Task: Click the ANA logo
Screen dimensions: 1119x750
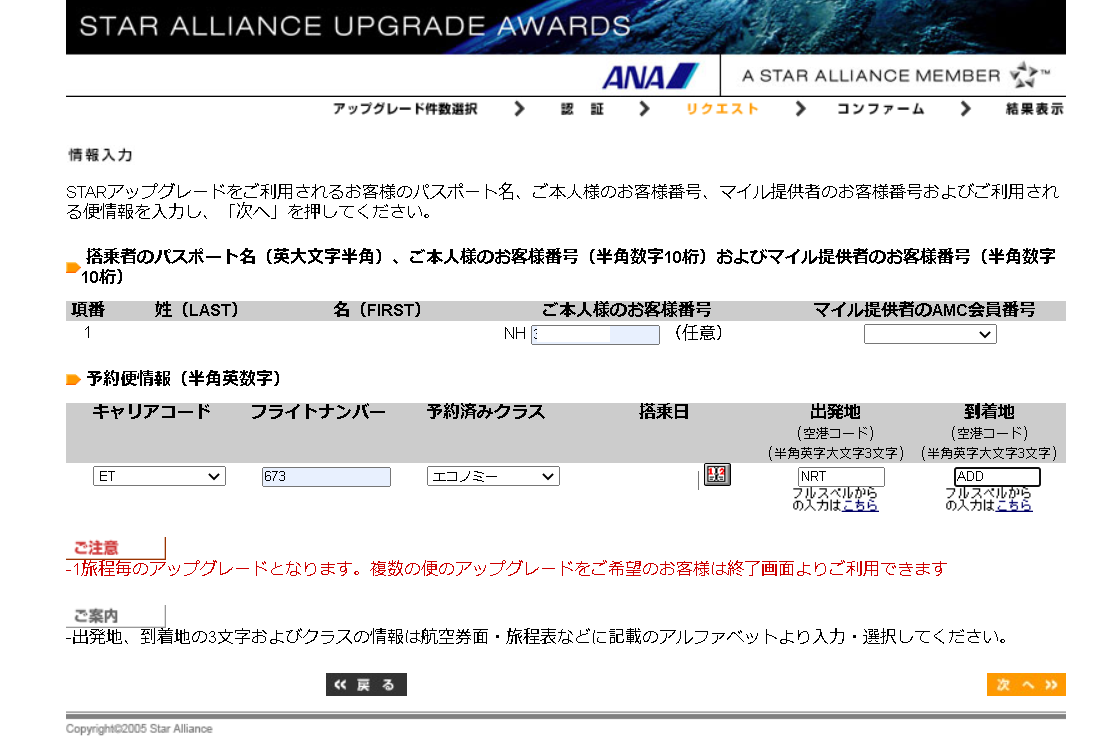Action: [x=650, y=76]
